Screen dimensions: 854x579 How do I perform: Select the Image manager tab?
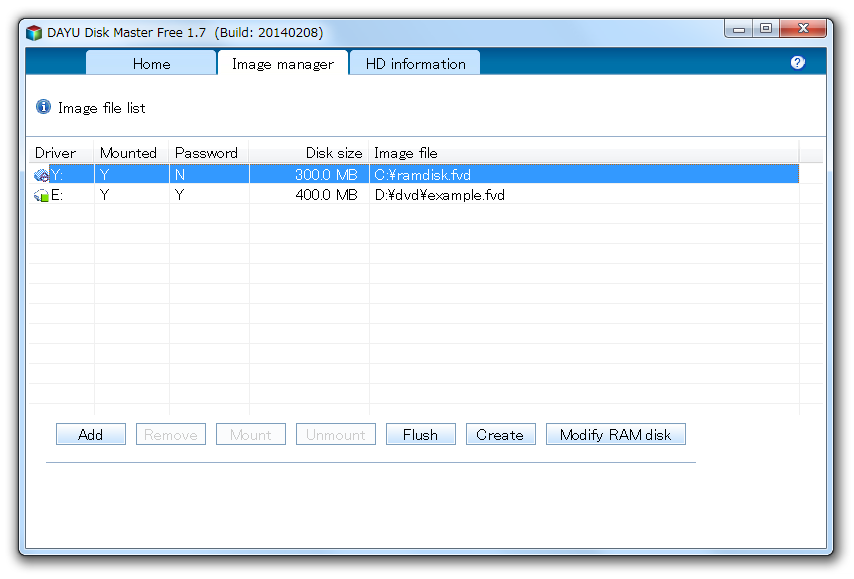click(x=283, y=64)
